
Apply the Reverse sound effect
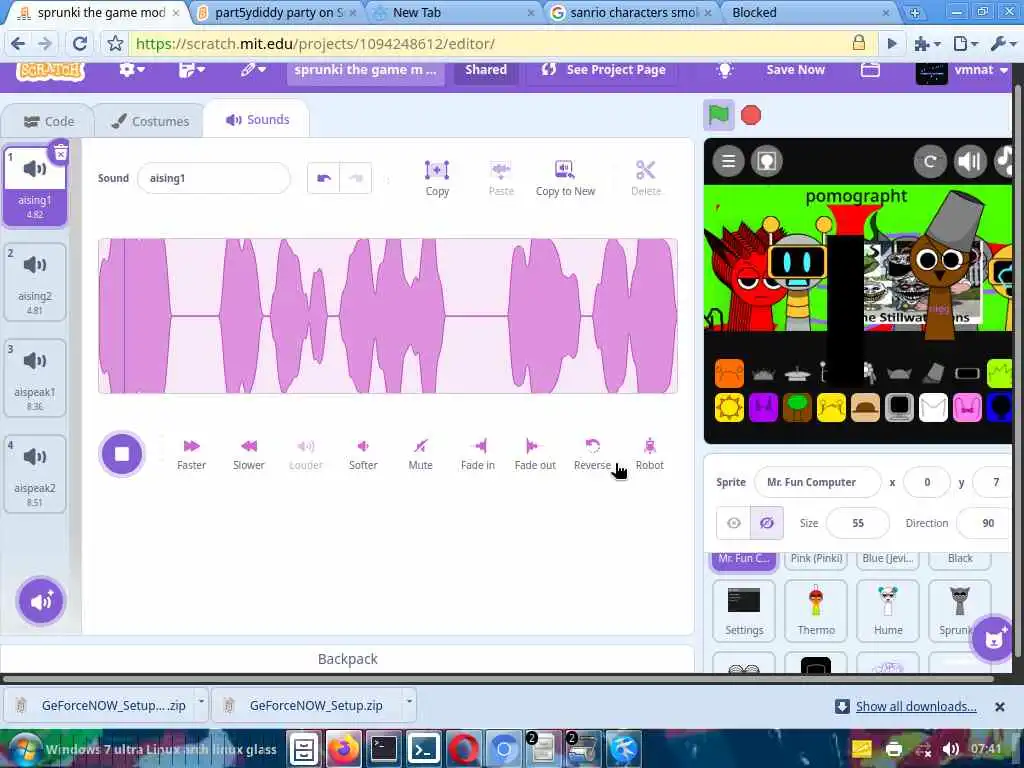click(592, 454)
